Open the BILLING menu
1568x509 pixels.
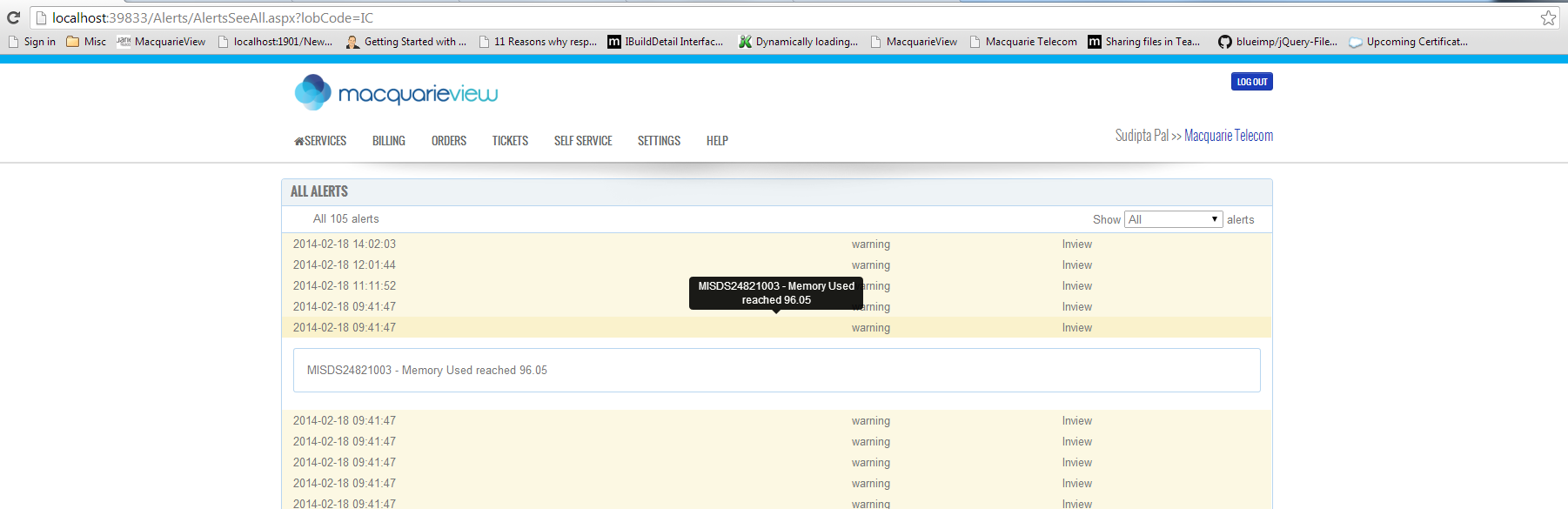point(388,141)
